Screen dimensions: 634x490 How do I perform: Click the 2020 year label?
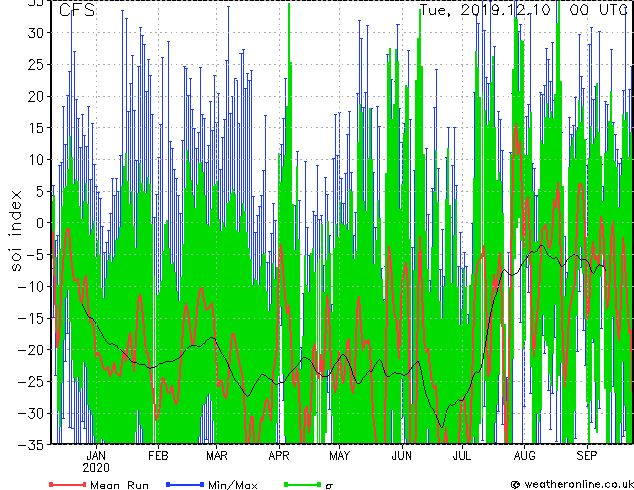click(96, 468)
